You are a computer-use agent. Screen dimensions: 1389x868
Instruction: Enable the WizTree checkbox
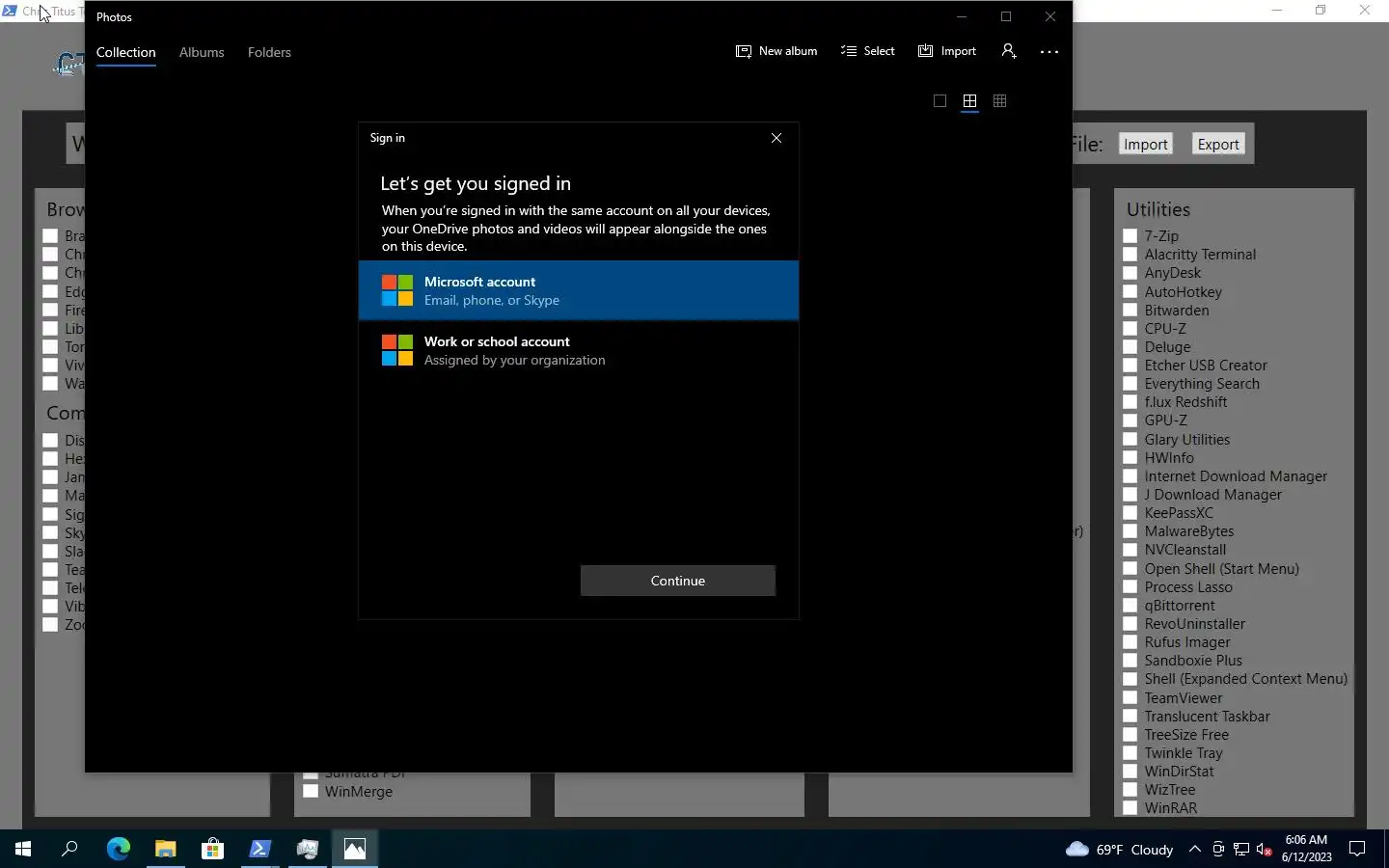click(x=1130, y=790)
